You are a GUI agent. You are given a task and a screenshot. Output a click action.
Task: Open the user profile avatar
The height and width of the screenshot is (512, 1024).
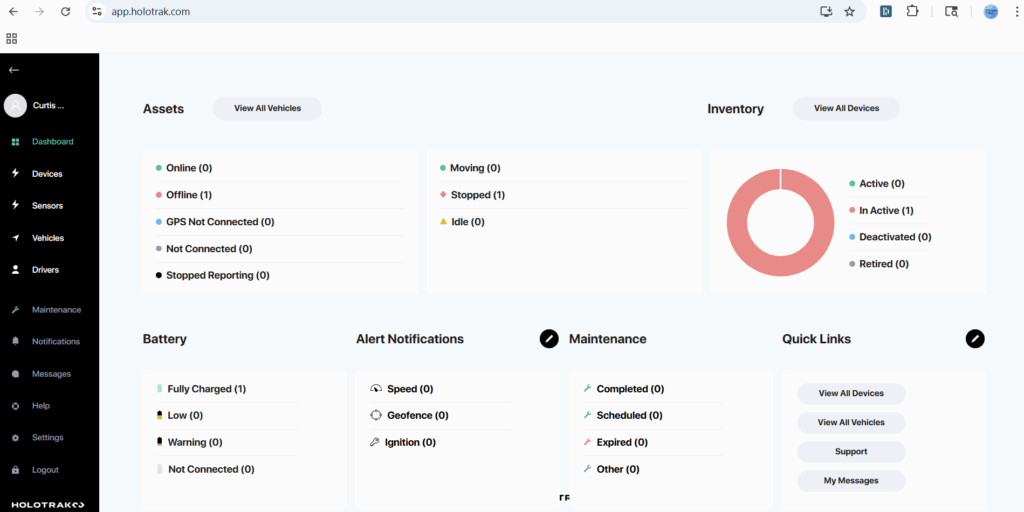click(x=15, y=105)
